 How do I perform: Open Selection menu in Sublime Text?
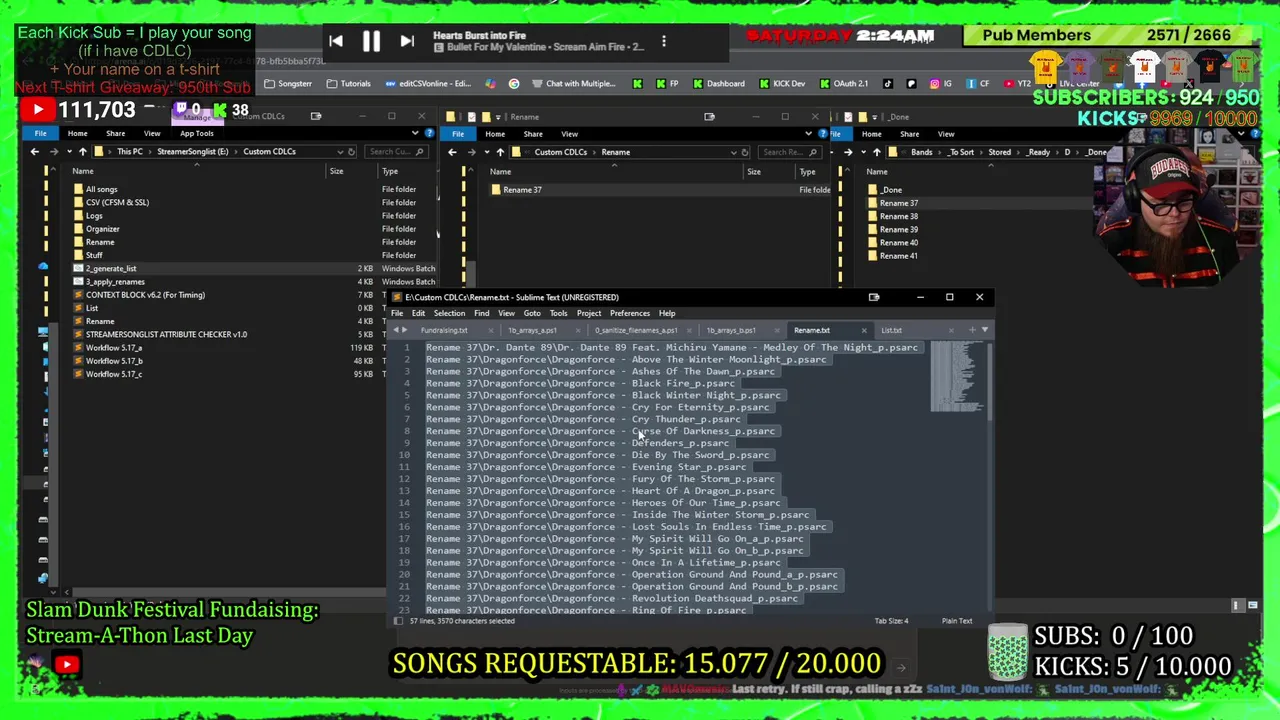(449, 313)
